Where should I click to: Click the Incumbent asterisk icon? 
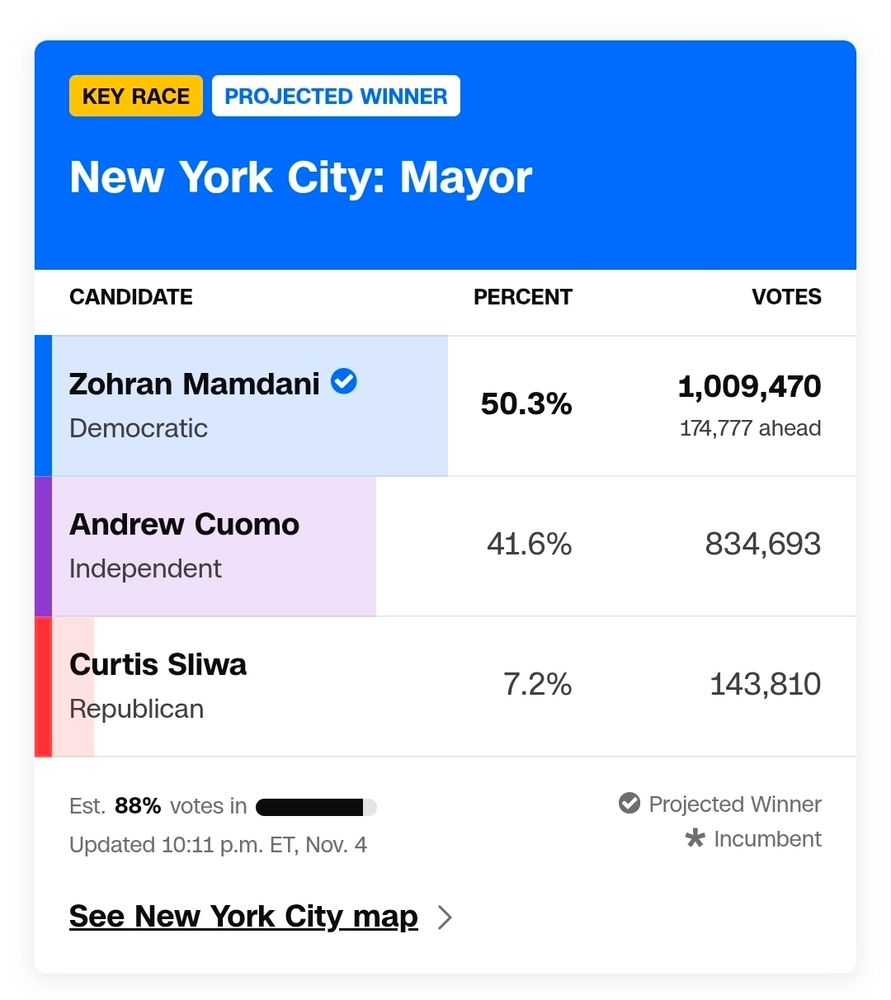tap(695, 838)
